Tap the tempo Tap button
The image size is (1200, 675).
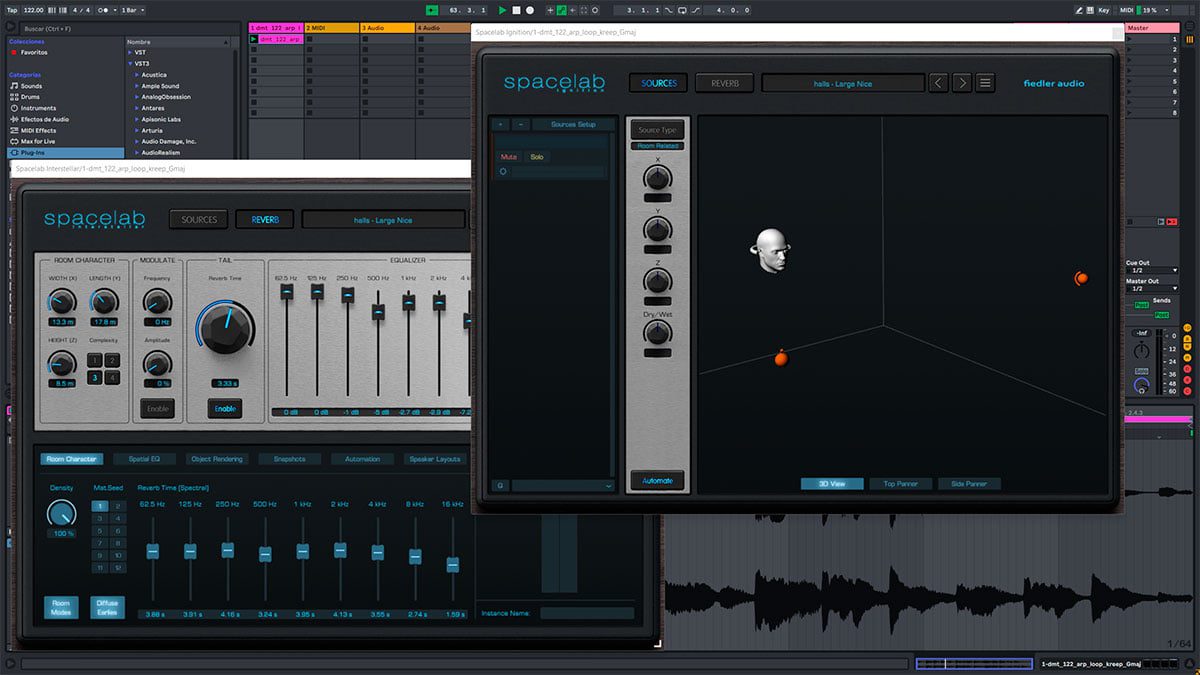coord(12,10)
